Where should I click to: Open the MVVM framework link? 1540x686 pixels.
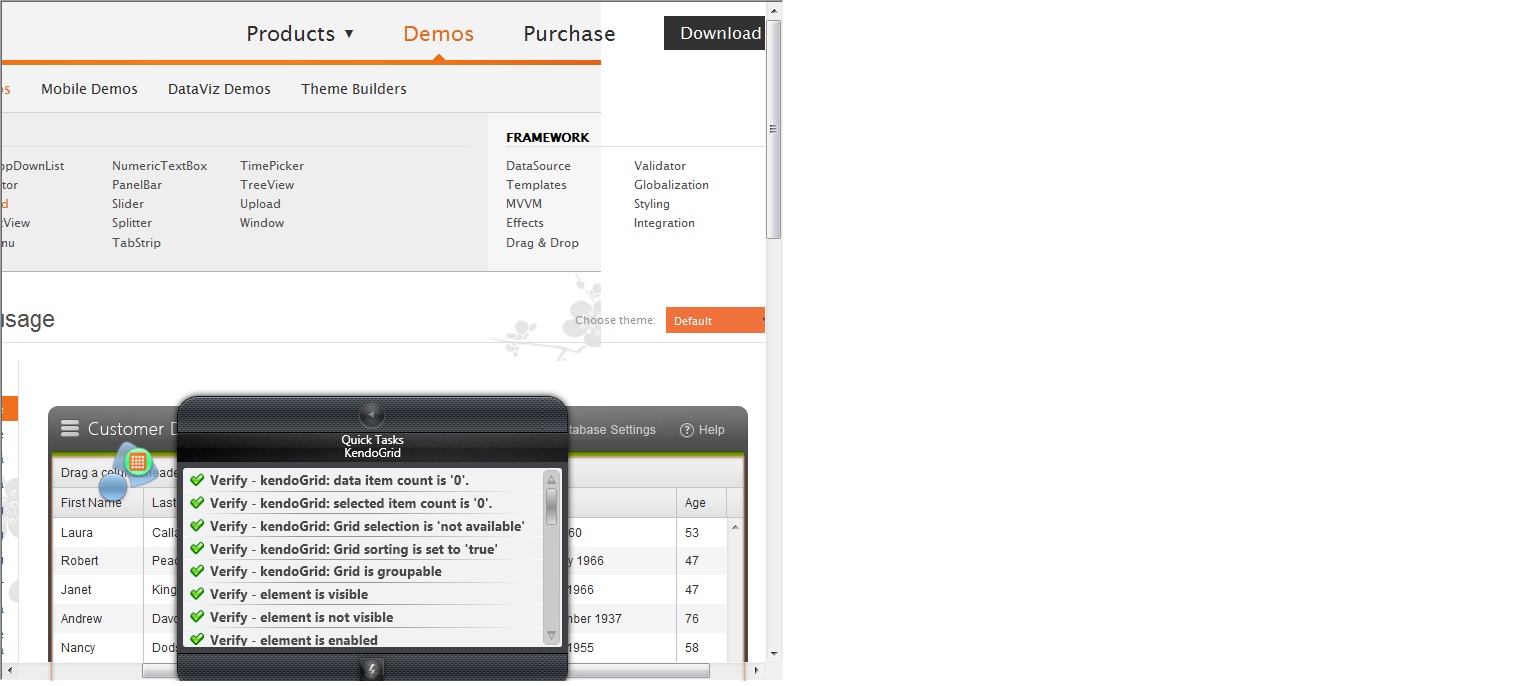(524, 204)
